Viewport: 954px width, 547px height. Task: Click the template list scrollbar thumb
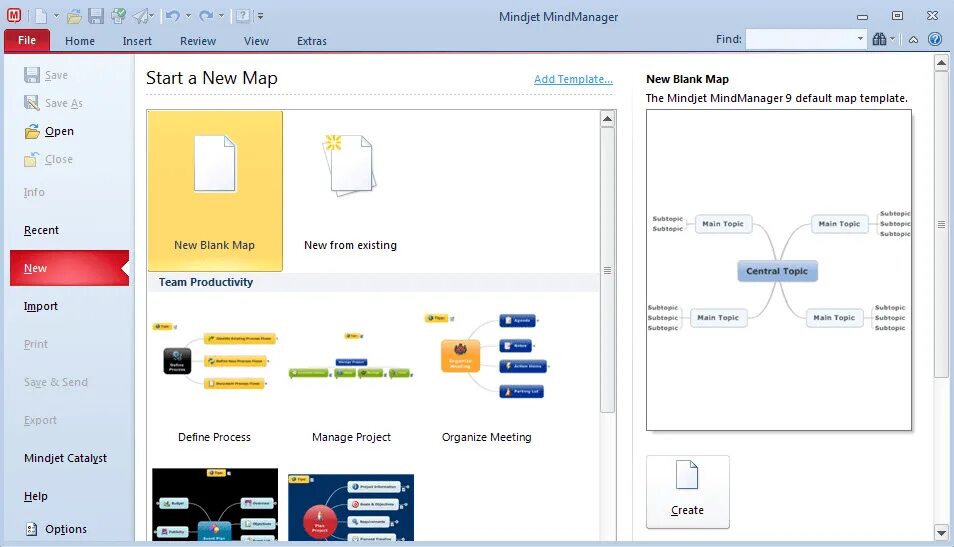coord(607,270)
